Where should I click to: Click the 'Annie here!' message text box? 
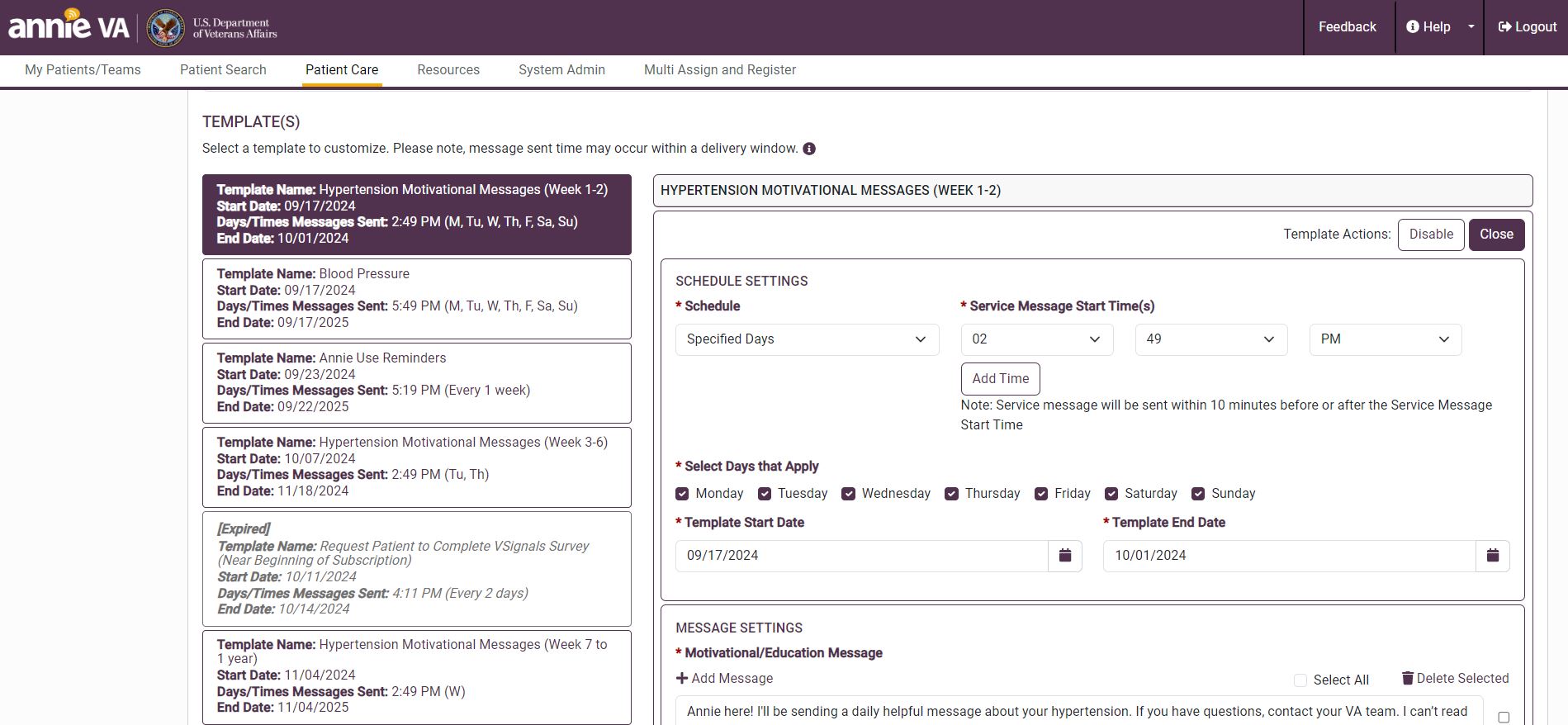coord(1078,711)
